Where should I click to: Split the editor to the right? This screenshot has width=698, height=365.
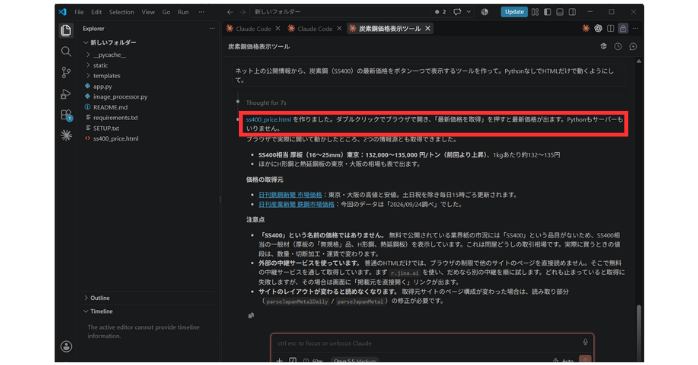[x=610, y=28]
